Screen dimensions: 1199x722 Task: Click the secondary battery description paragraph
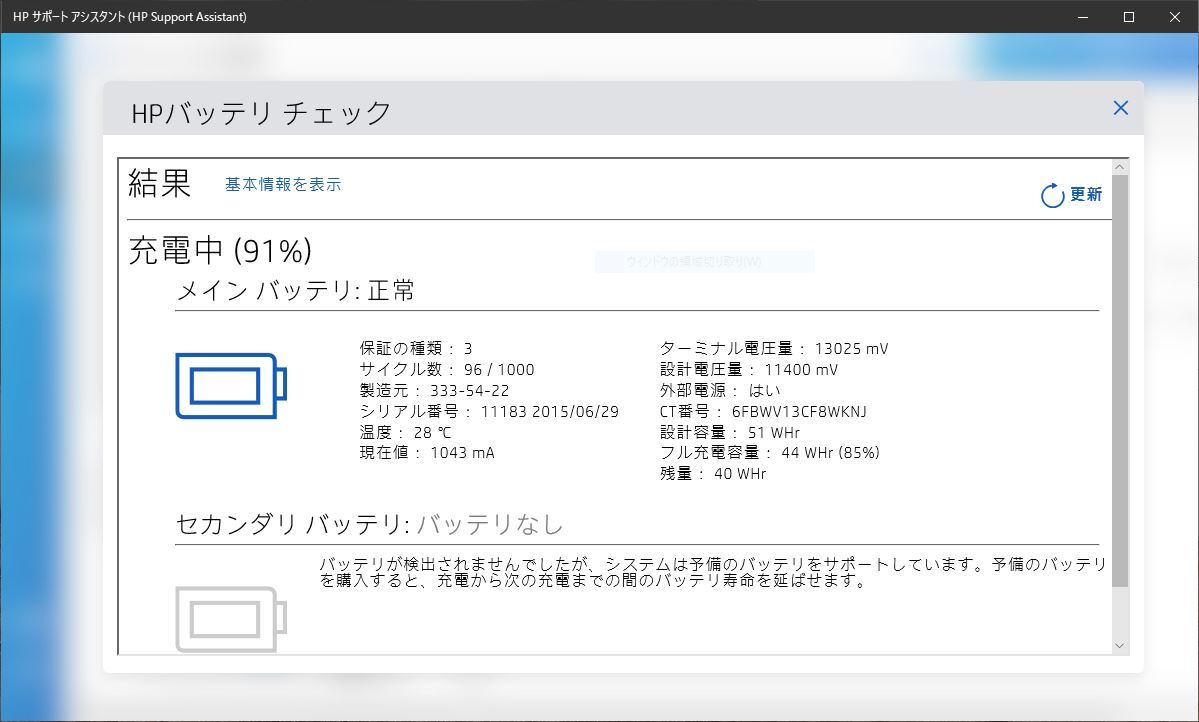tap(713, 572)
